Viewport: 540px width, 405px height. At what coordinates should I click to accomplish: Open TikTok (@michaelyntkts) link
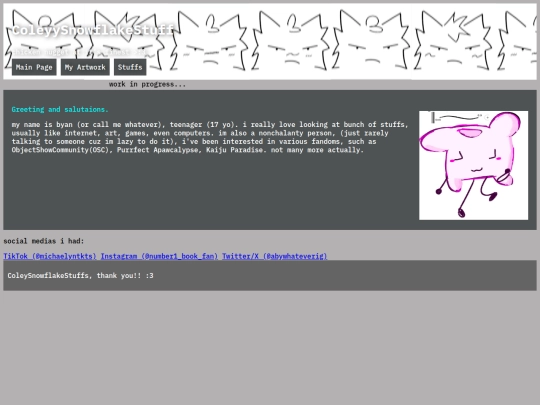click(50, 256)
